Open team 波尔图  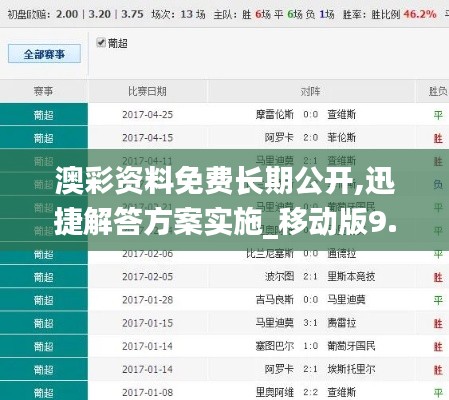pos(279,277)
